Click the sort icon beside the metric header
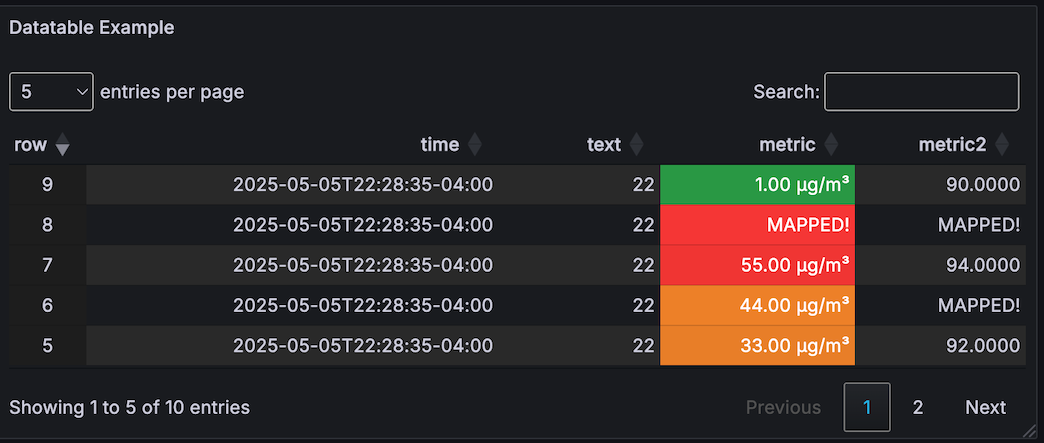 point(831,145)
